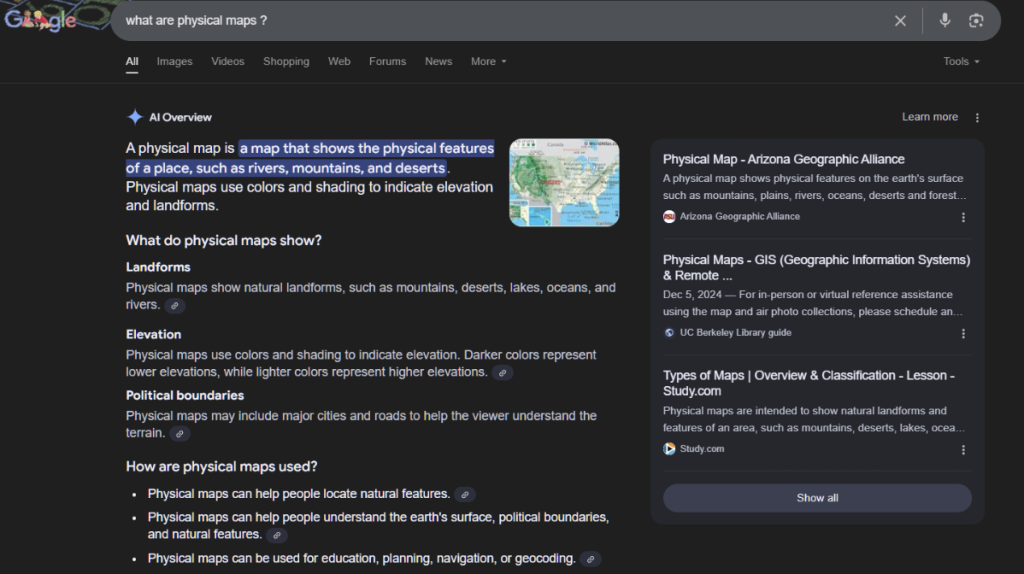Image resolution: width=1024 pixels, height=574 pixels.
Task: Click the 'Elevation' subheading
Action: [x=153, y=334]
